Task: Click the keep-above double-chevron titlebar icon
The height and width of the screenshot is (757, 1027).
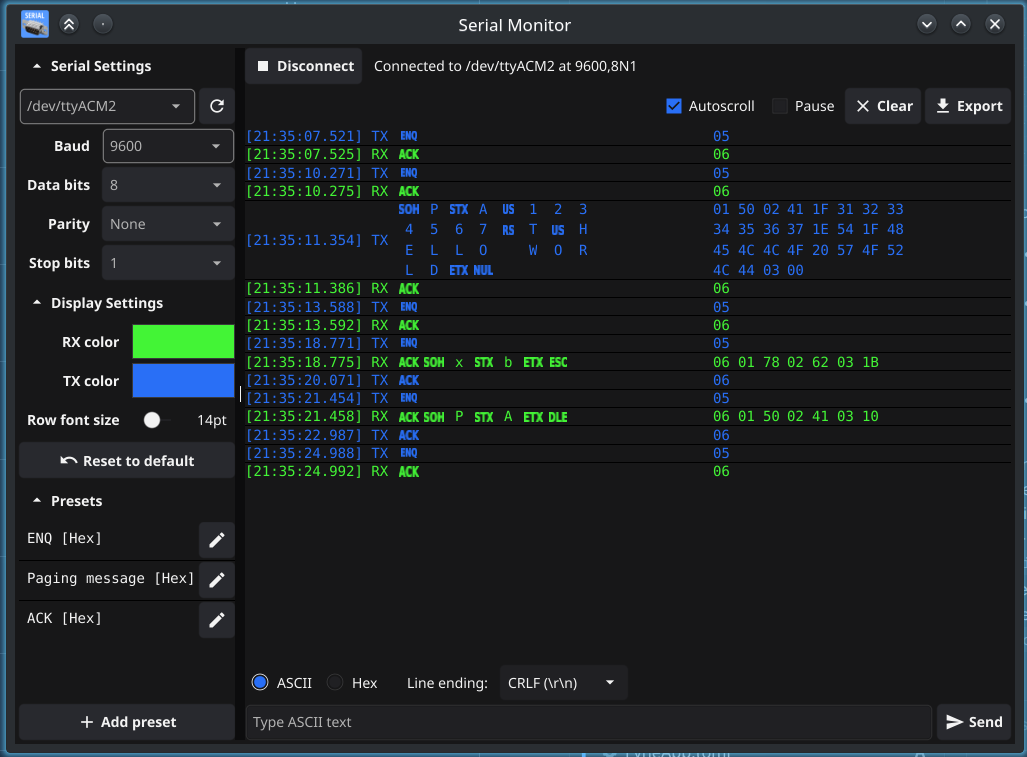Action: 69,25
